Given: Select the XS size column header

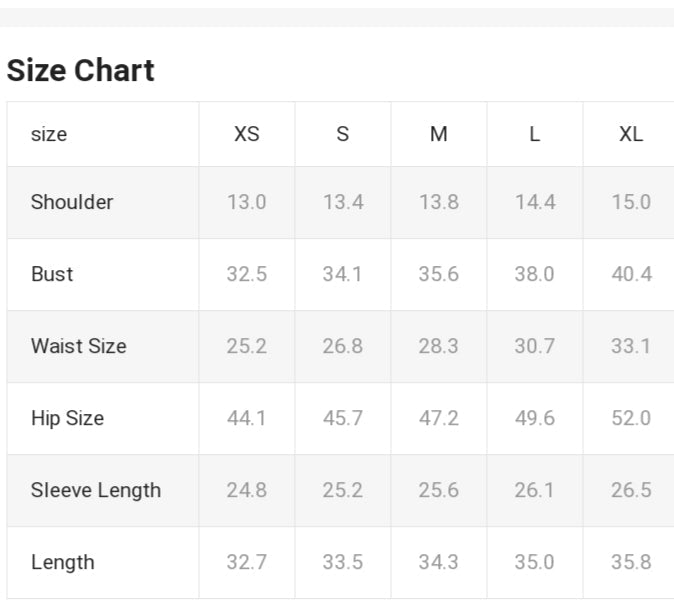Looking at the screenshot, I should pos(247,134).
